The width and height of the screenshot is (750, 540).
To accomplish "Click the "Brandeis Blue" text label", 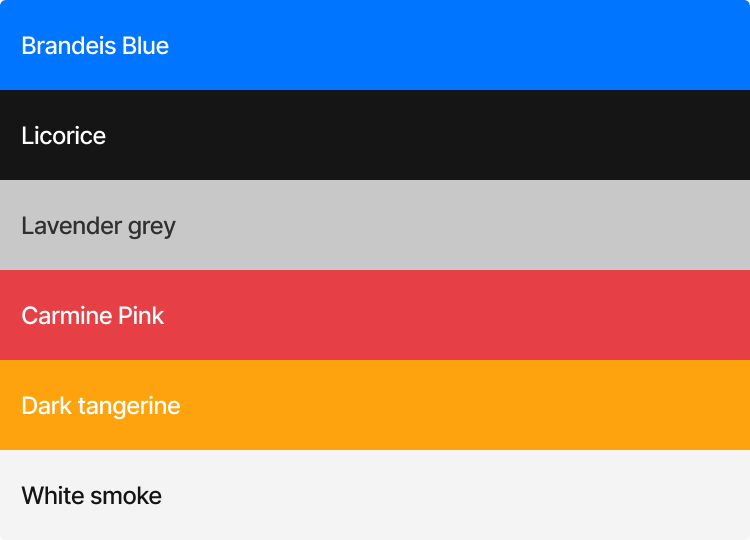I will [x=95, y=46].
